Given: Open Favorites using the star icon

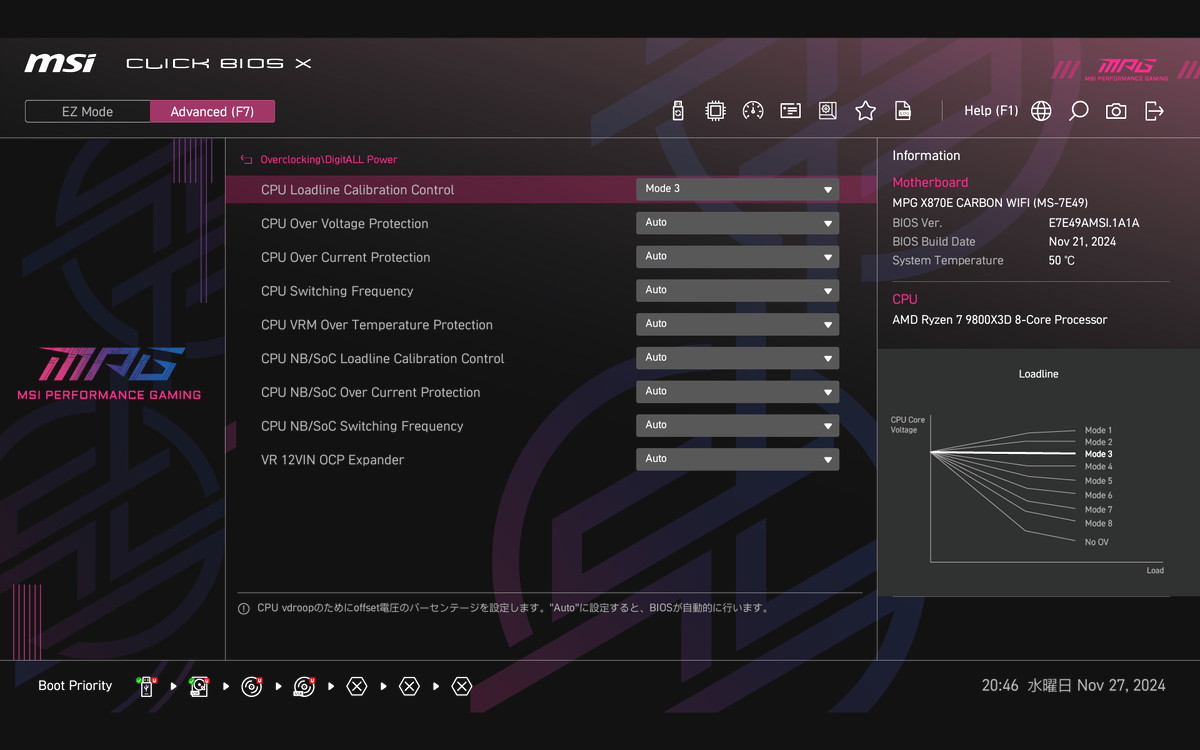Looking at the screenshot, I should 865,111.
